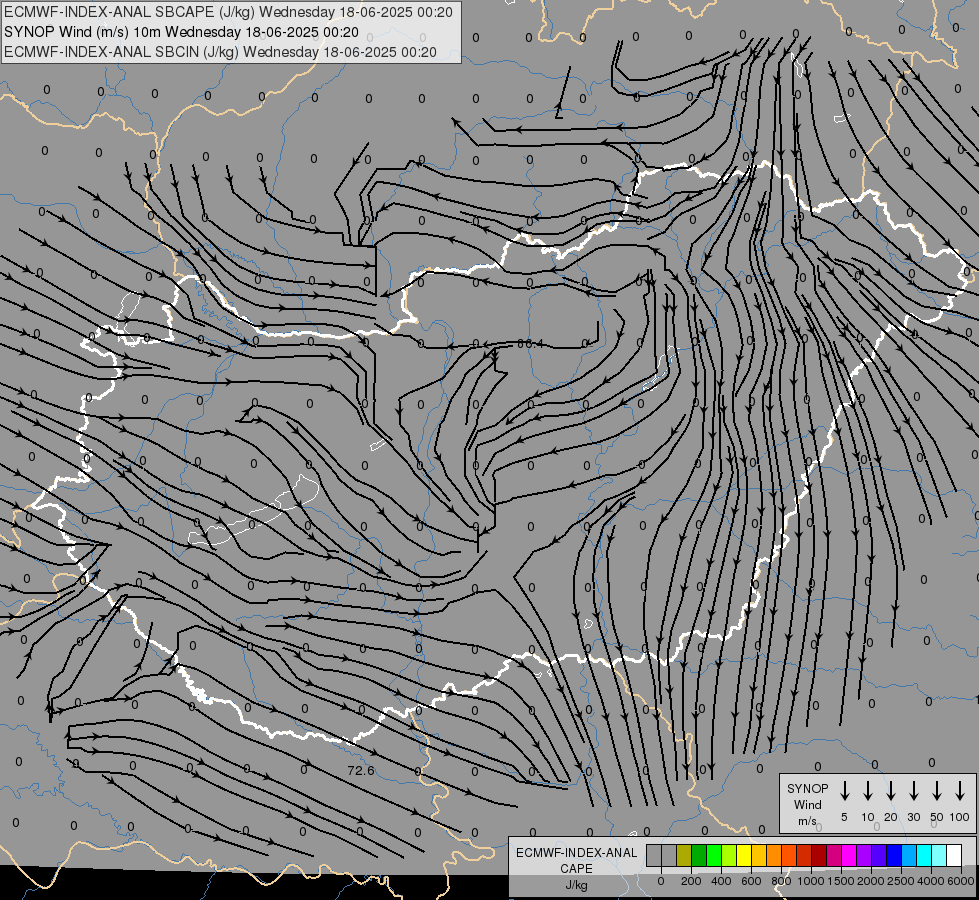Click the wind arrow above the 10 label

[x=867, y=791]
